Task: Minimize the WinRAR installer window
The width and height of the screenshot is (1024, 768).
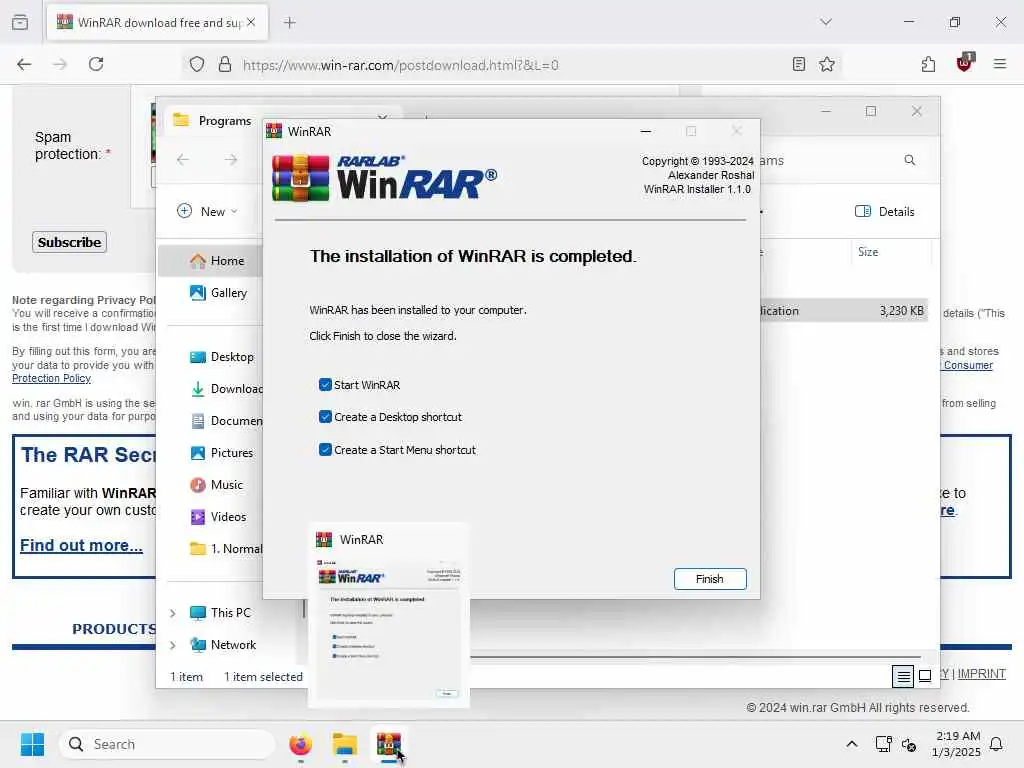Action: (x=646, y=131)
